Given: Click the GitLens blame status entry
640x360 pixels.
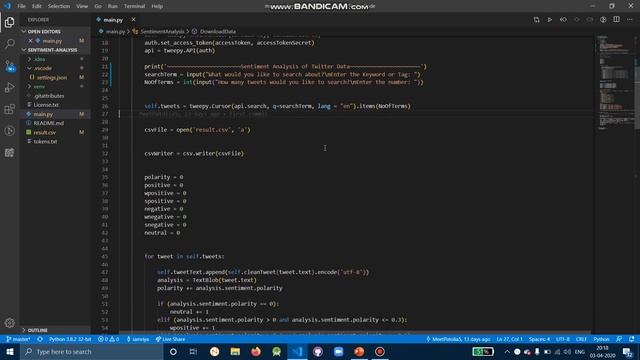Looking at the screenshot, I should (x=458, y=339).
